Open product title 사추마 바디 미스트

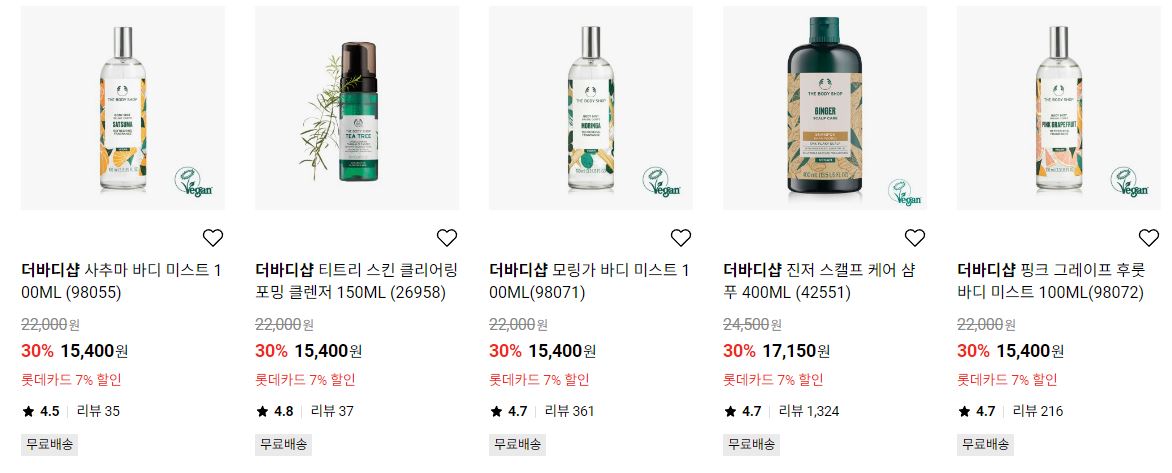coord(121,282)
